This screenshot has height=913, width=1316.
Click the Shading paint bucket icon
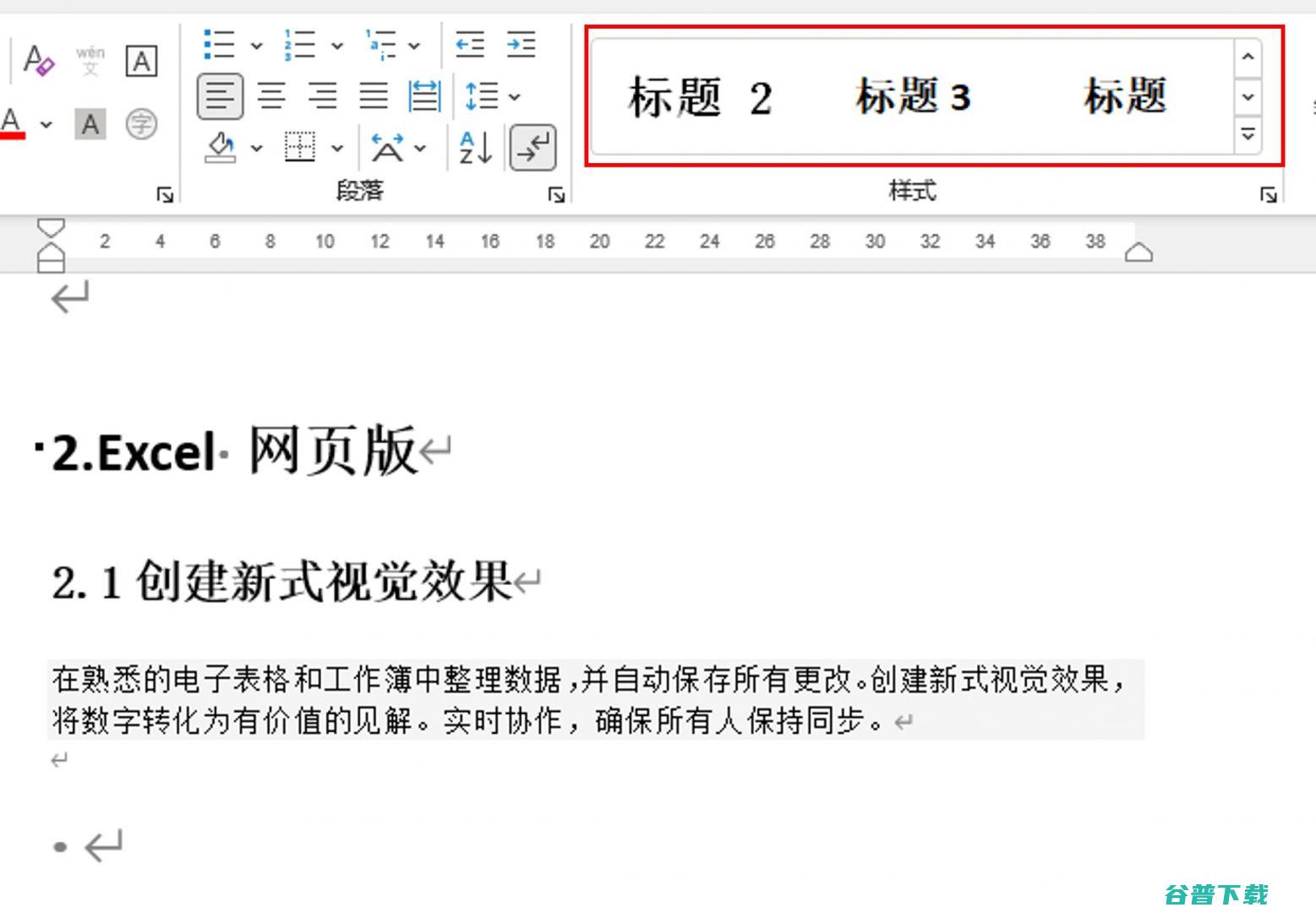(221, 147)
